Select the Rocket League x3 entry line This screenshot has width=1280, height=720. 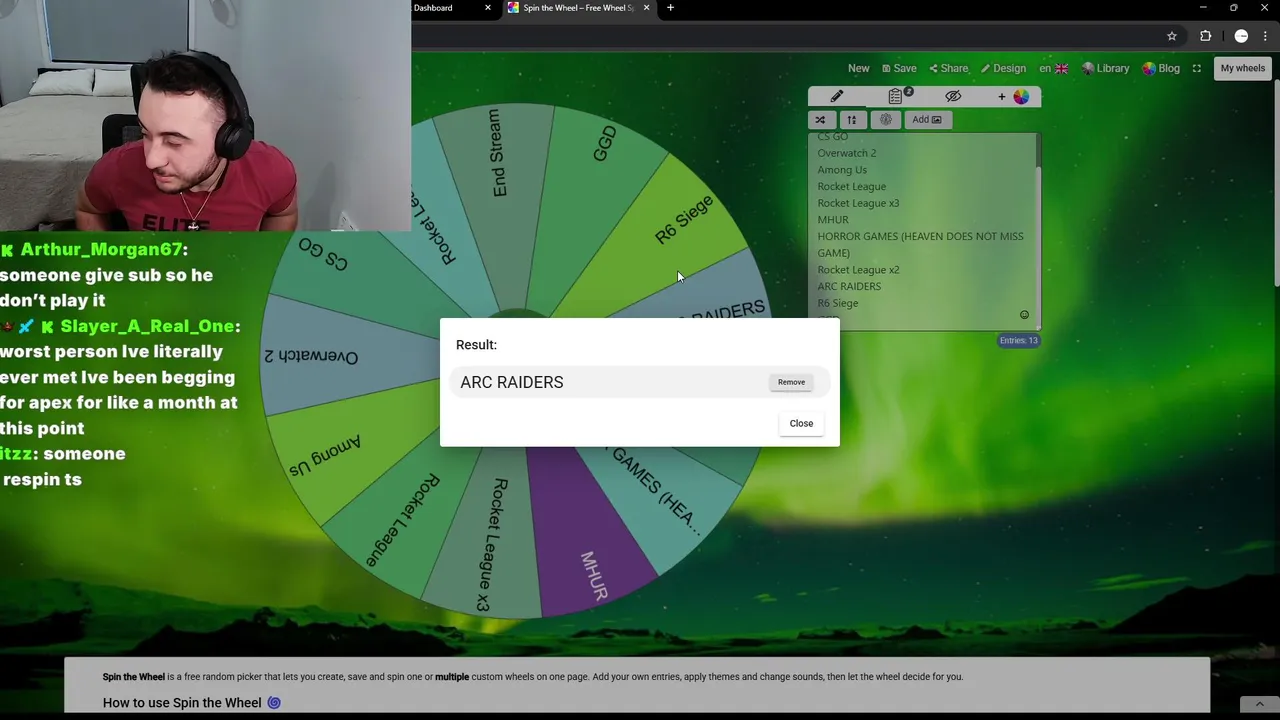coord(858,203)
